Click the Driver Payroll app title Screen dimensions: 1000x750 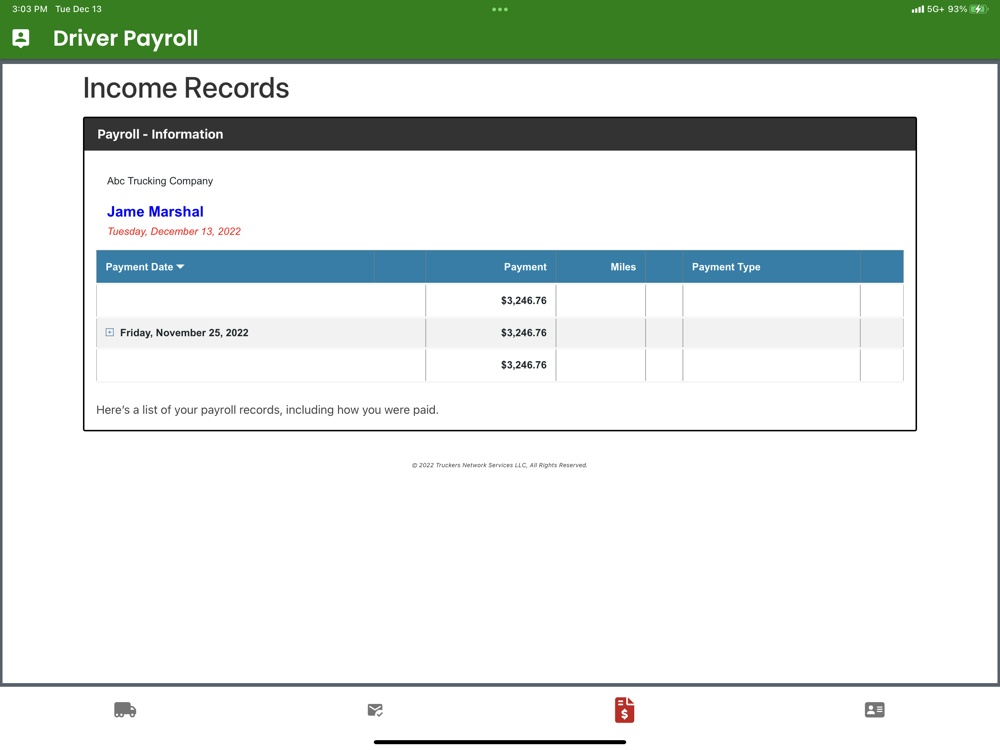pos(125,38)
